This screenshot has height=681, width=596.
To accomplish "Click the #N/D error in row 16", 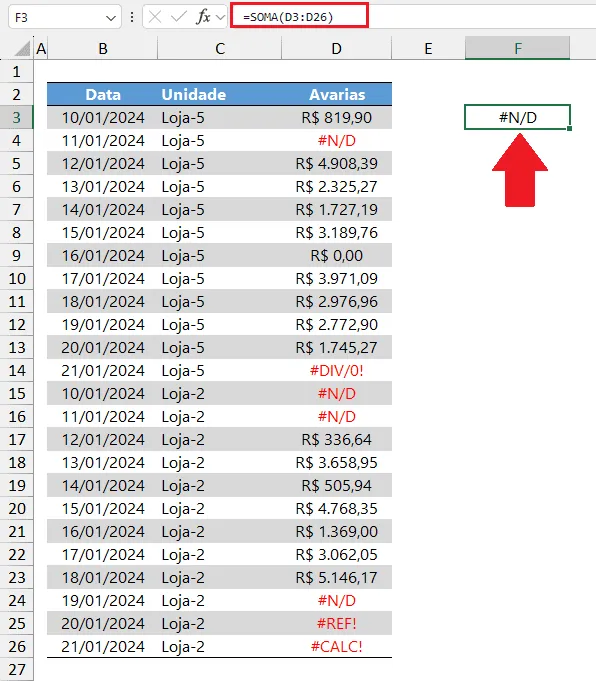I will (337, 417).
